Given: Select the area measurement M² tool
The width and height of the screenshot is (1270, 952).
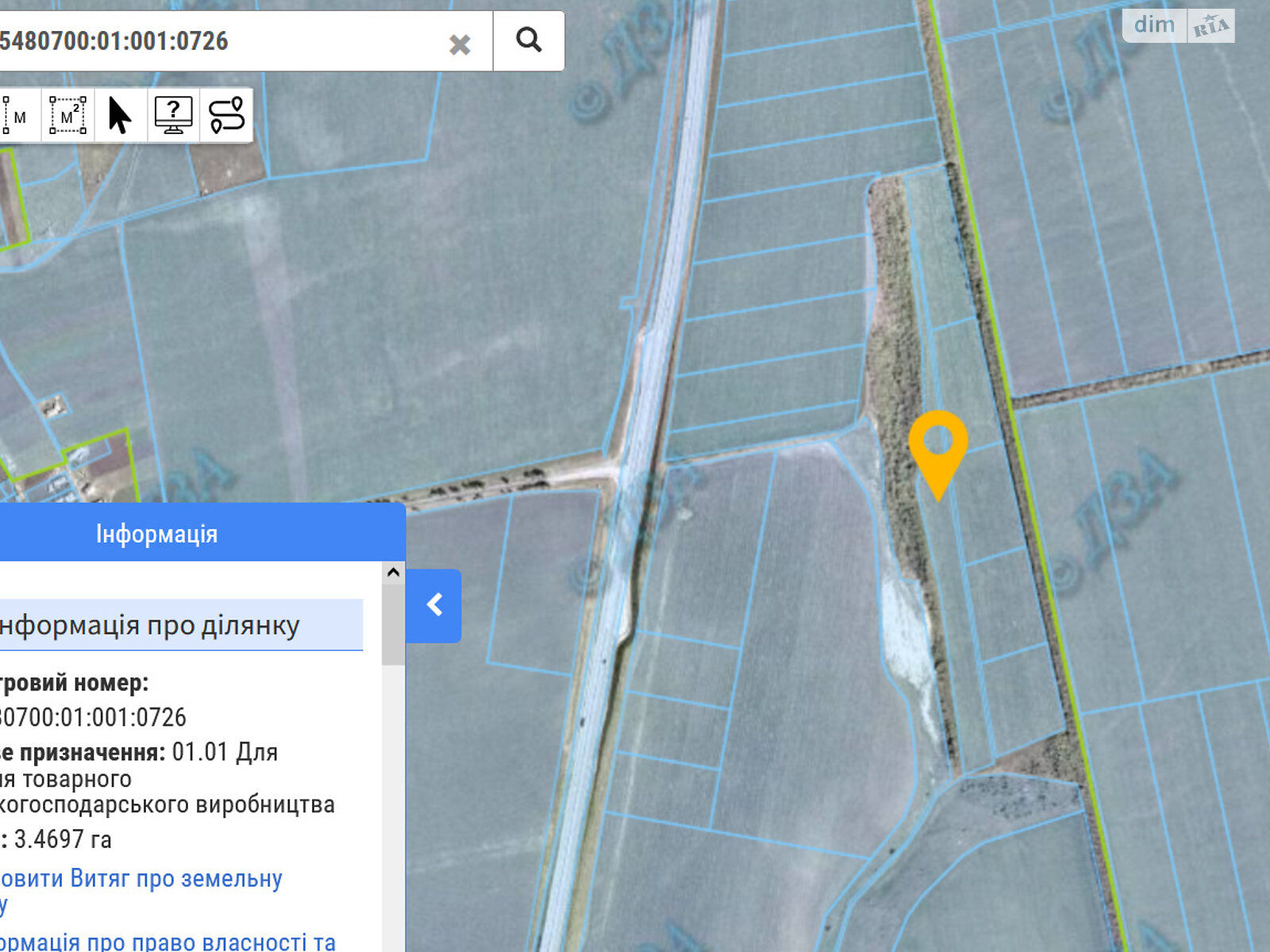Looking at the screenshot, I should (x=67, y=116).
